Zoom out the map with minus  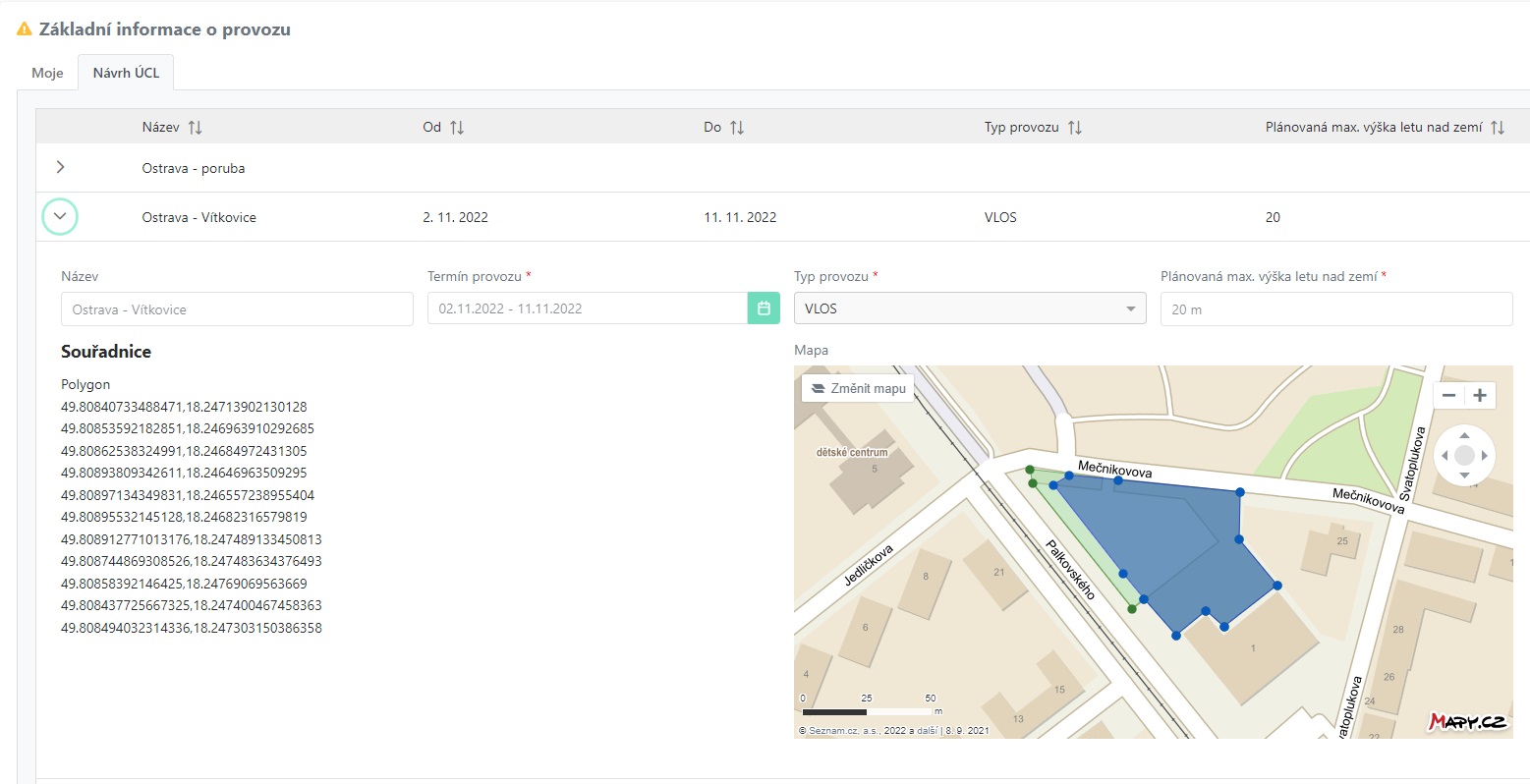(1448, 395)
